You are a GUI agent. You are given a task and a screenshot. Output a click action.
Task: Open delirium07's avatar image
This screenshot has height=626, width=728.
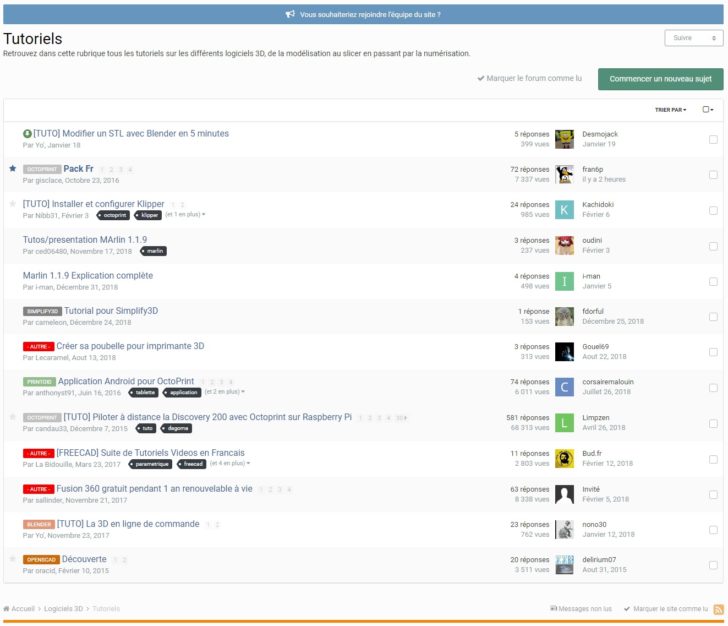[x=564, y=565]
